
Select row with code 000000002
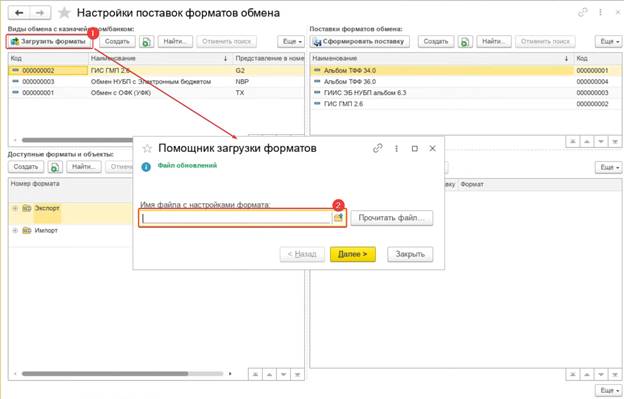156,70
